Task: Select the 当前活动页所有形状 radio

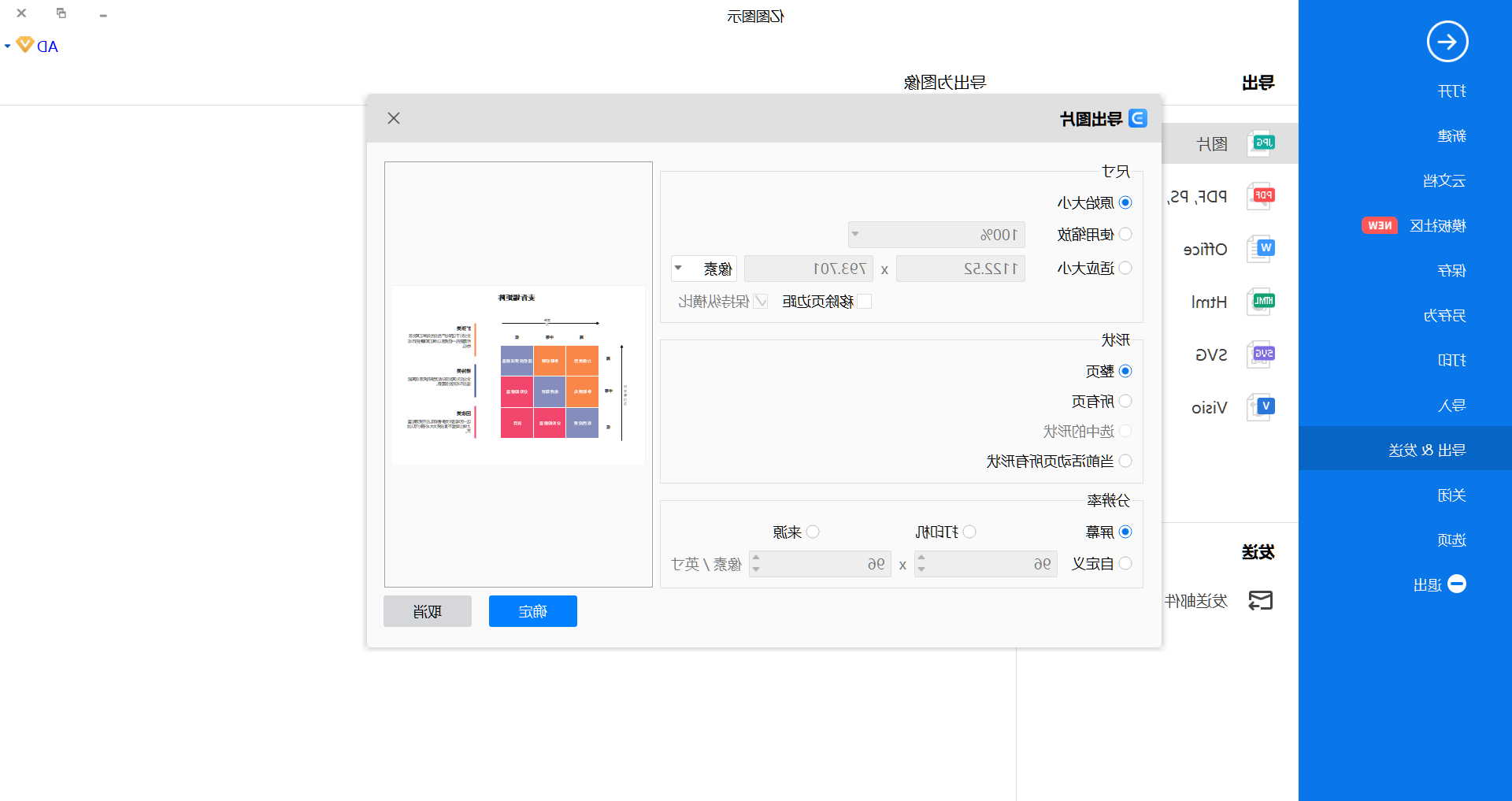Action: click(1125, 461)
